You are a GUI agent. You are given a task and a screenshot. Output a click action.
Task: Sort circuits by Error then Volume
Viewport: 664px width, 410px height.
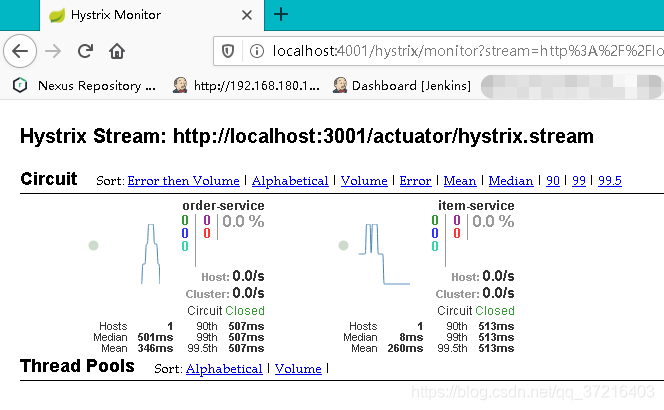click(x=183, y=181)
